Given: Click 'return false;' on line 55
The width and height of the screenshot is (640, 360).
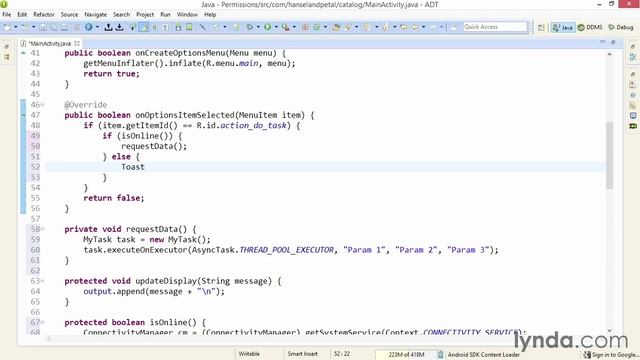Looking at the screenshot, I should (x=113, y=198).
